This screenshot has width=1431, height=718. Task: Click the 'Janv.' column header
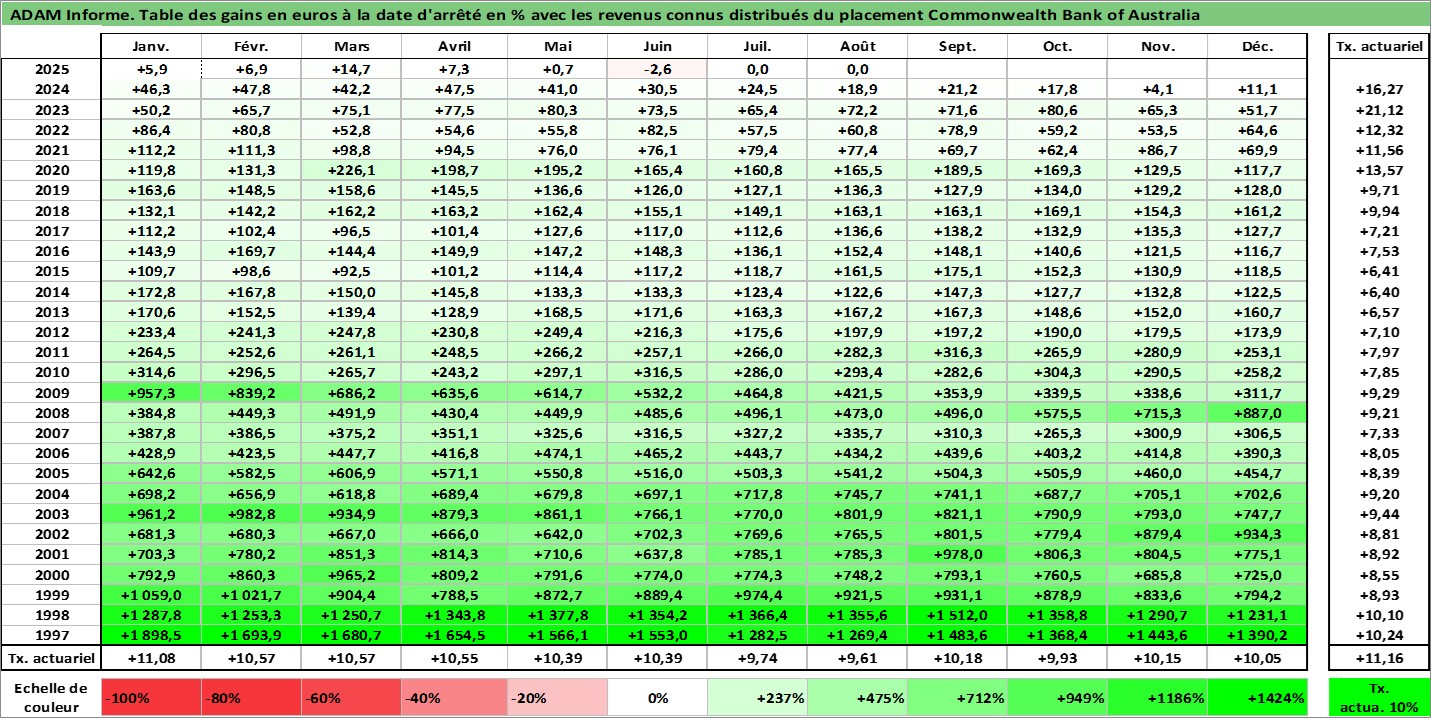[x=152, y=47]
